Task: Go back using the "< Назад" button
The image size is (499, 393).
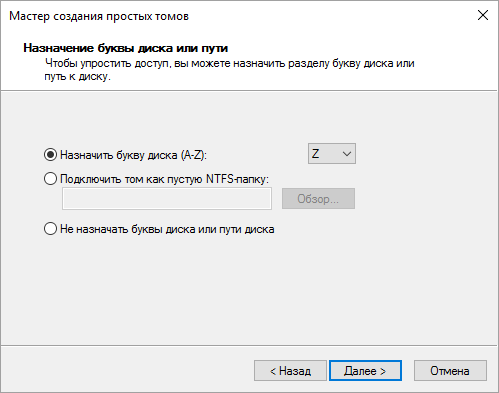Action: point(290,370)
